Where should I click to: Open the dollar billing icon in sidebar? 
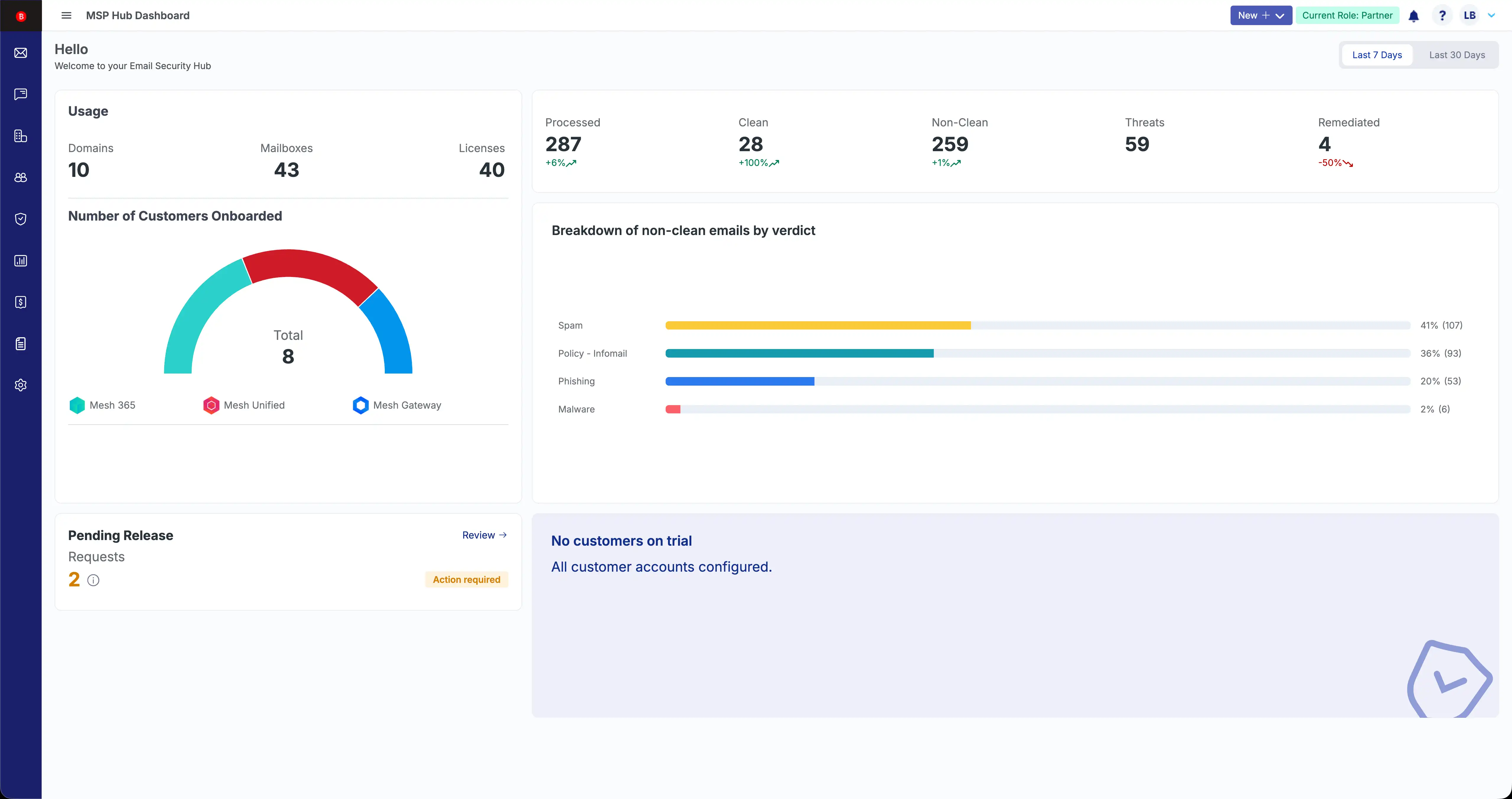[x=21, y=302]
